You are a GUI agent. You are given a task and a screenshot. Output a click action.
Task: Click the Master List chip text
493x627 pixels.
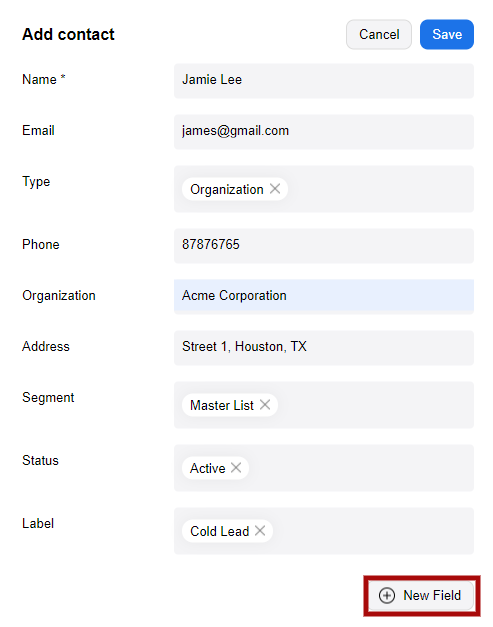222,405
